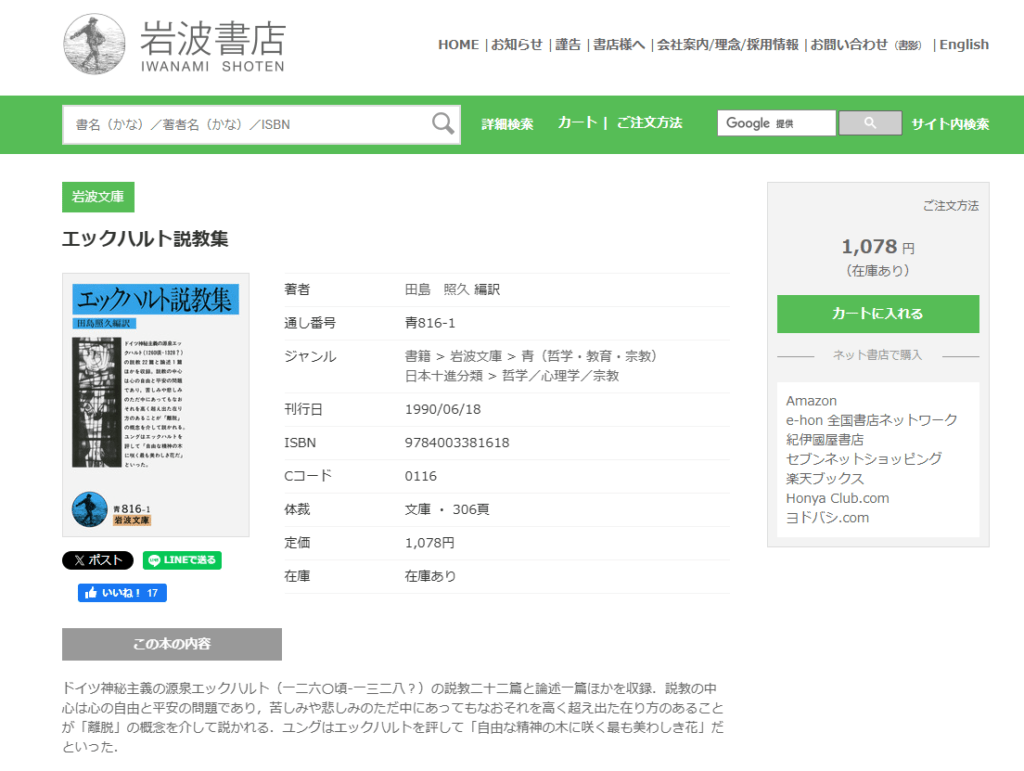Add the book with カートに入れる button
This screenshot has height=771, width=1024.
[x=877, y=314]
